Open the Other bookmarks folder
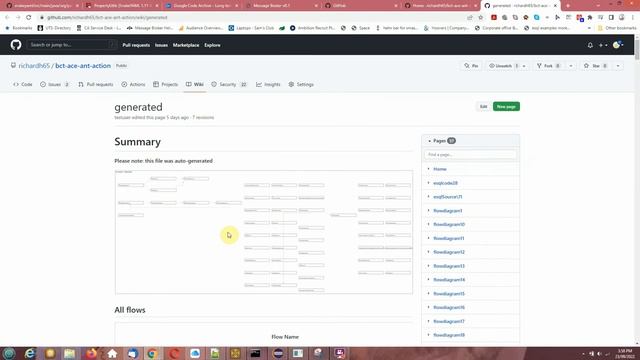Screen dimensions: 640x360 pos(616,28)
